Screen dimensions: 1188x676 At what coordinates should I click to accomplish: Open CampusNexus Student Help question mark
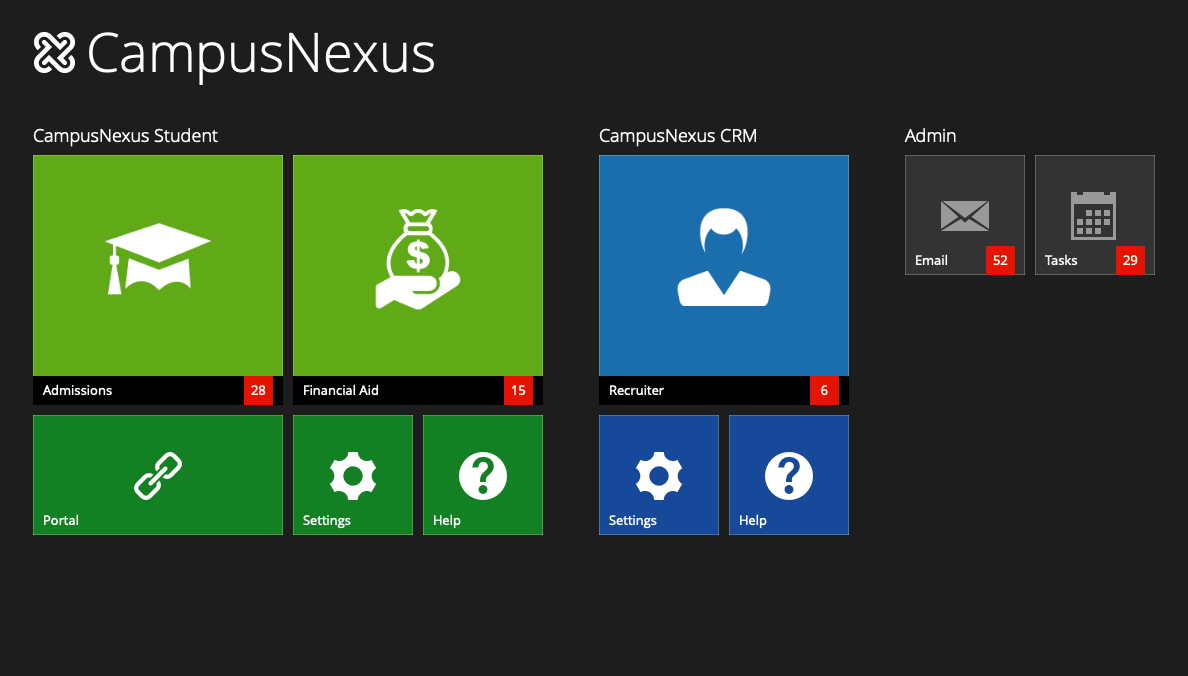(x=483, y=474)
